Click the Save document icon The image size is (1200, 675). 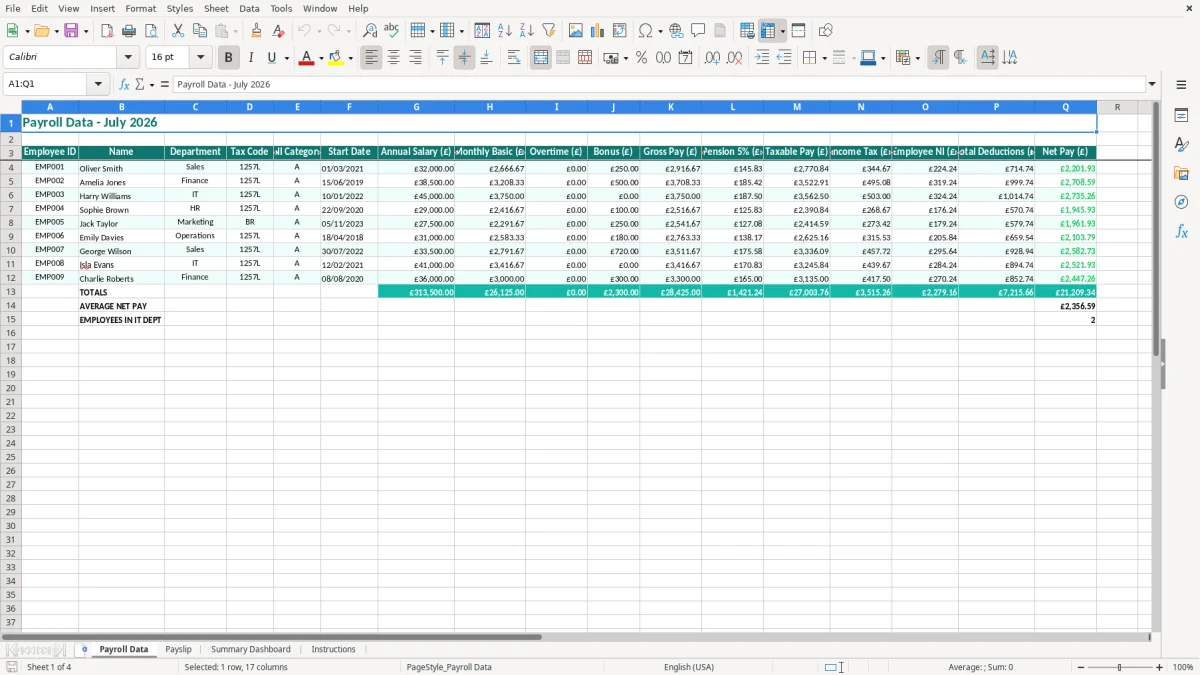point(71,31)
